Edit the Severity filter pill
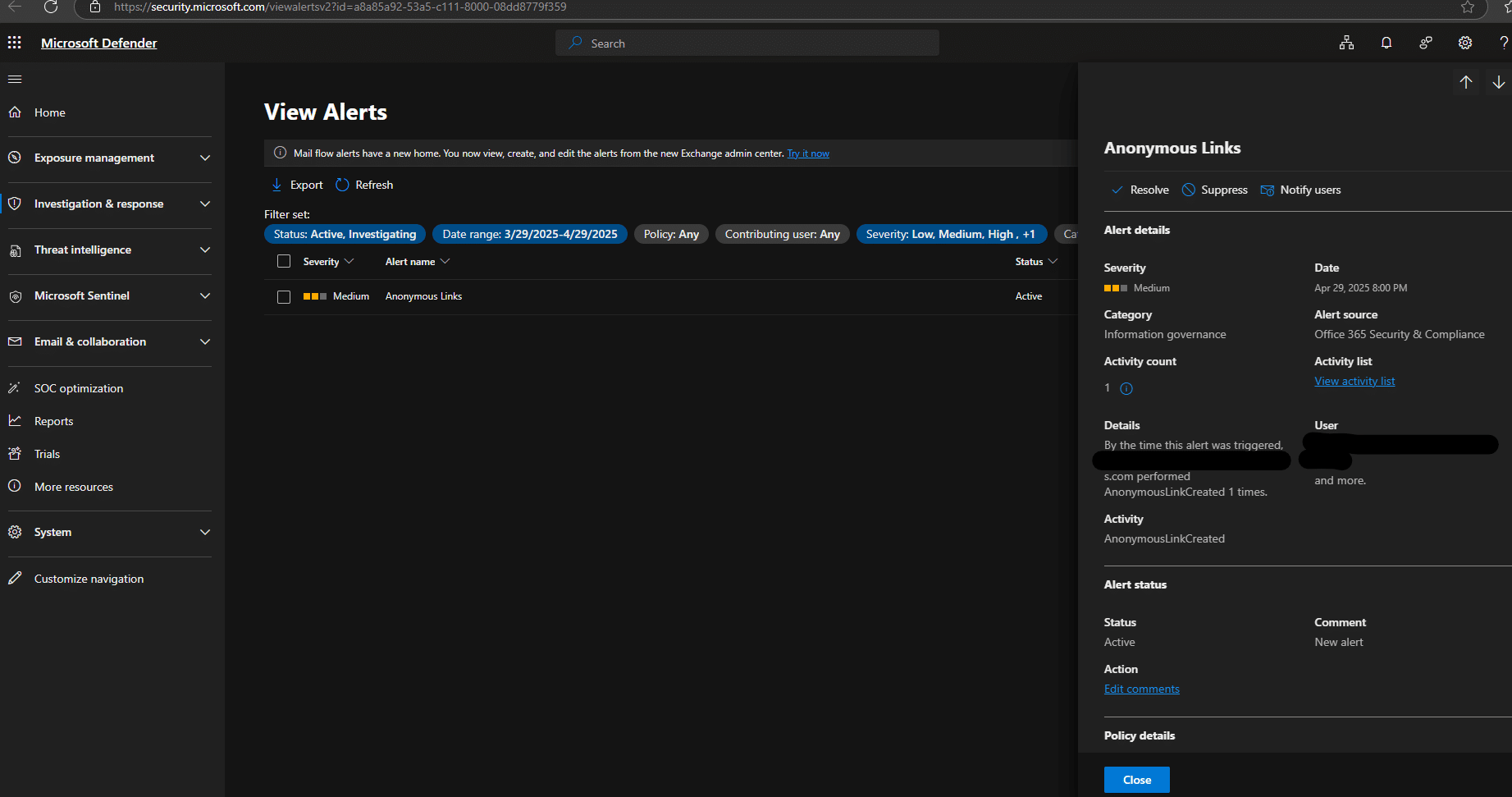 (951, 234)
